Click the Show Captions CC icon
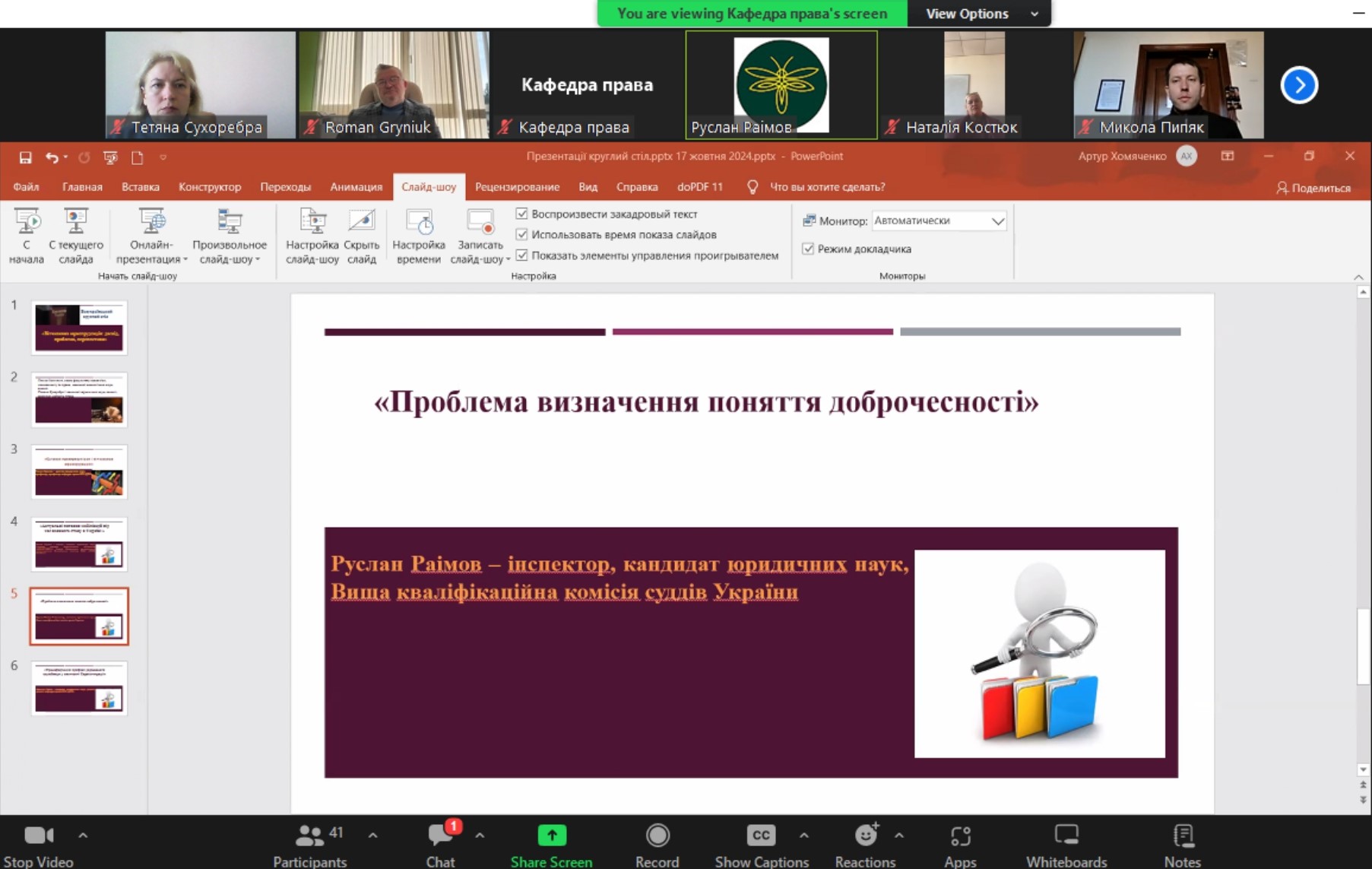This screenshot has height=869, width=1372. pyautogui.click(x=760, y=836)
